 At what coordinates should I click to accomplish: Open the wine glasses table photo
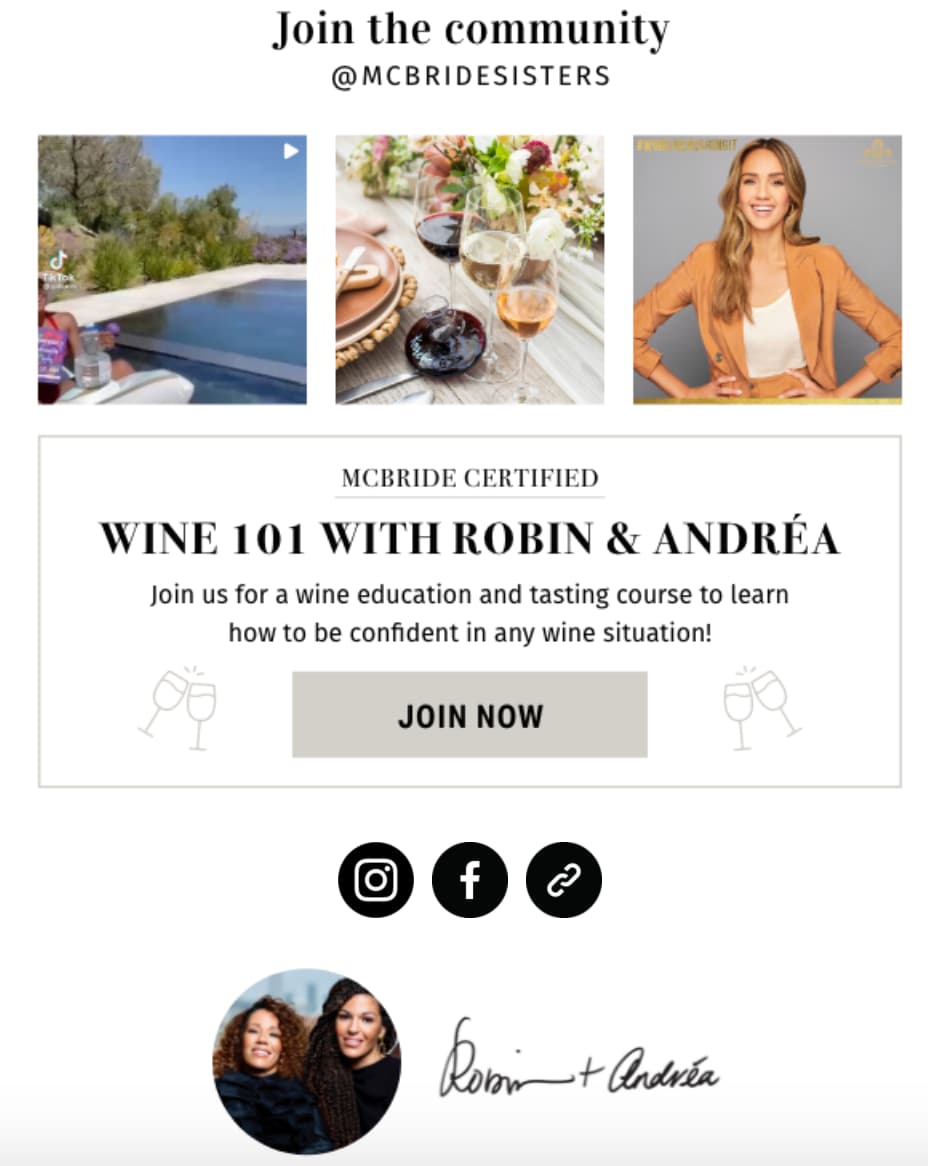(470, 270)
